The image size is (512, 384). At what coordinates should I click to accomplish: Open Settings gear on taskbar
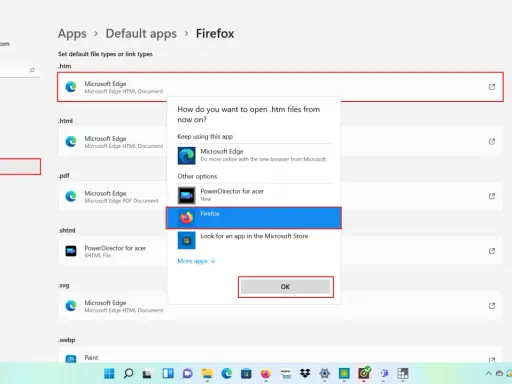tap(324, 374)
